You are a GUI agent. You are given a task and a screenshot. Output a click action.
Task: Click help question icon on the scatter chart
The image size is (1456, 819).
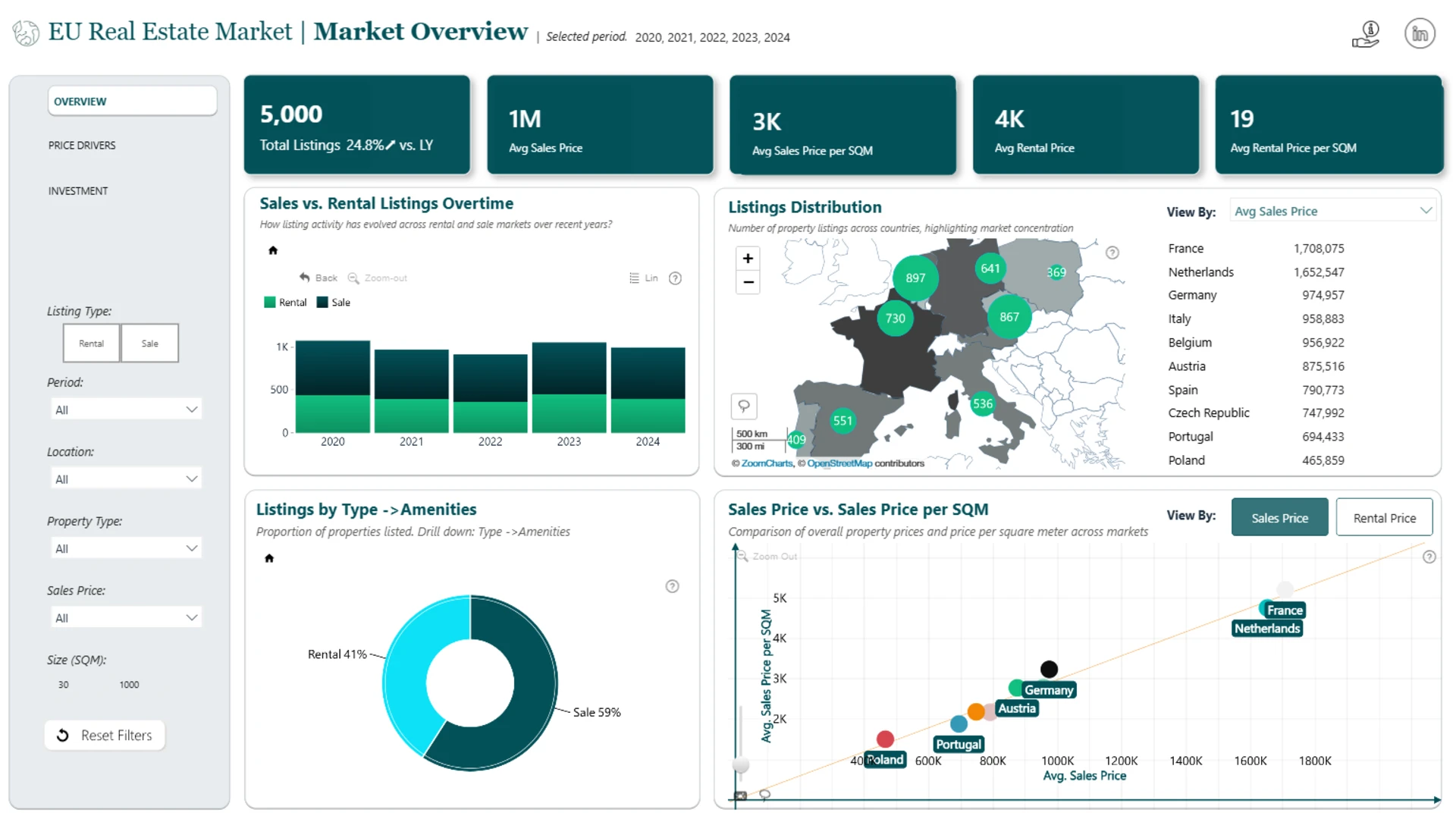(1429, 557)
